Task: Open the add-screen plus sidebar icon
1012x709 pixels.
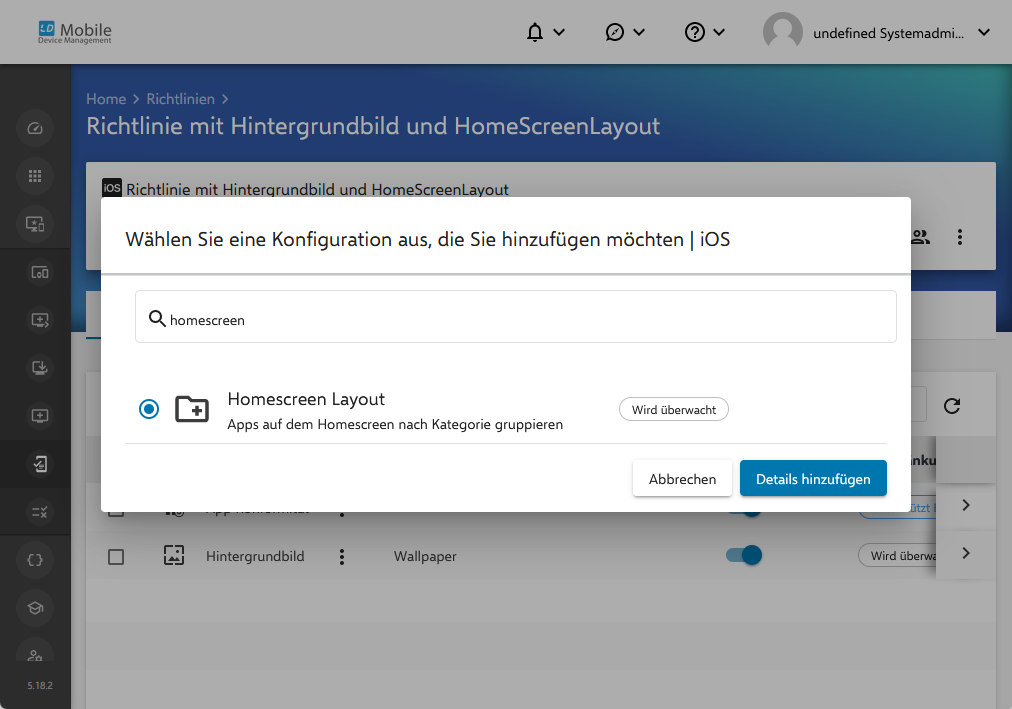Action: coord(40,416)
